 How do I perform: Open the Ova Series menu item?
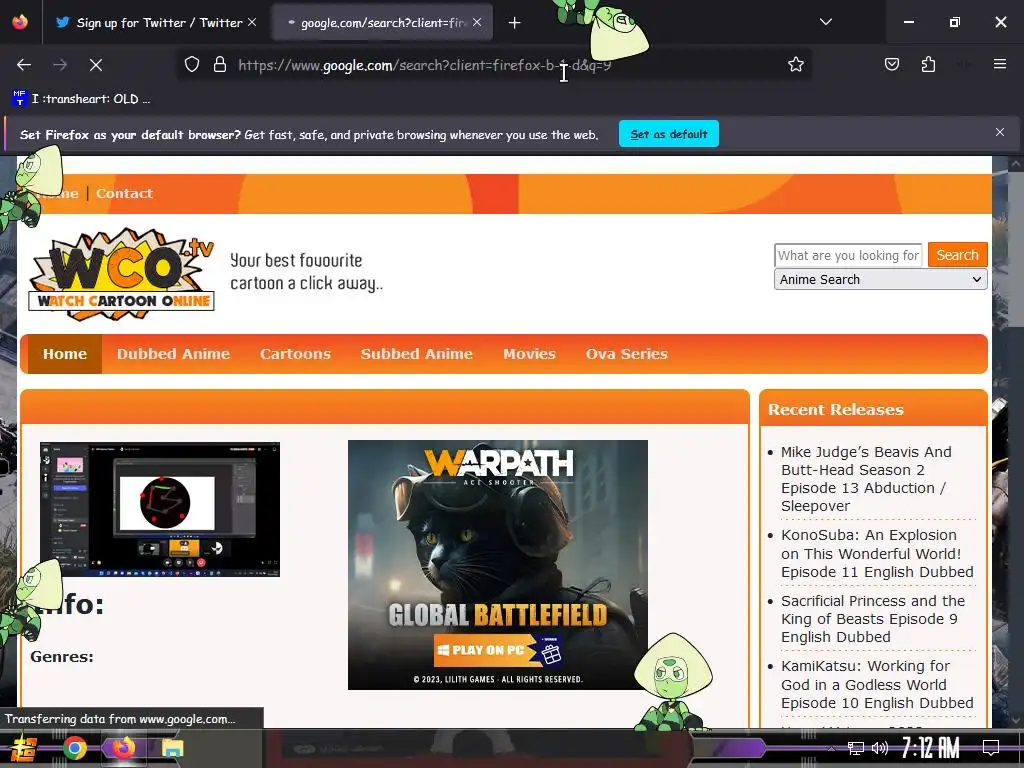626,354
